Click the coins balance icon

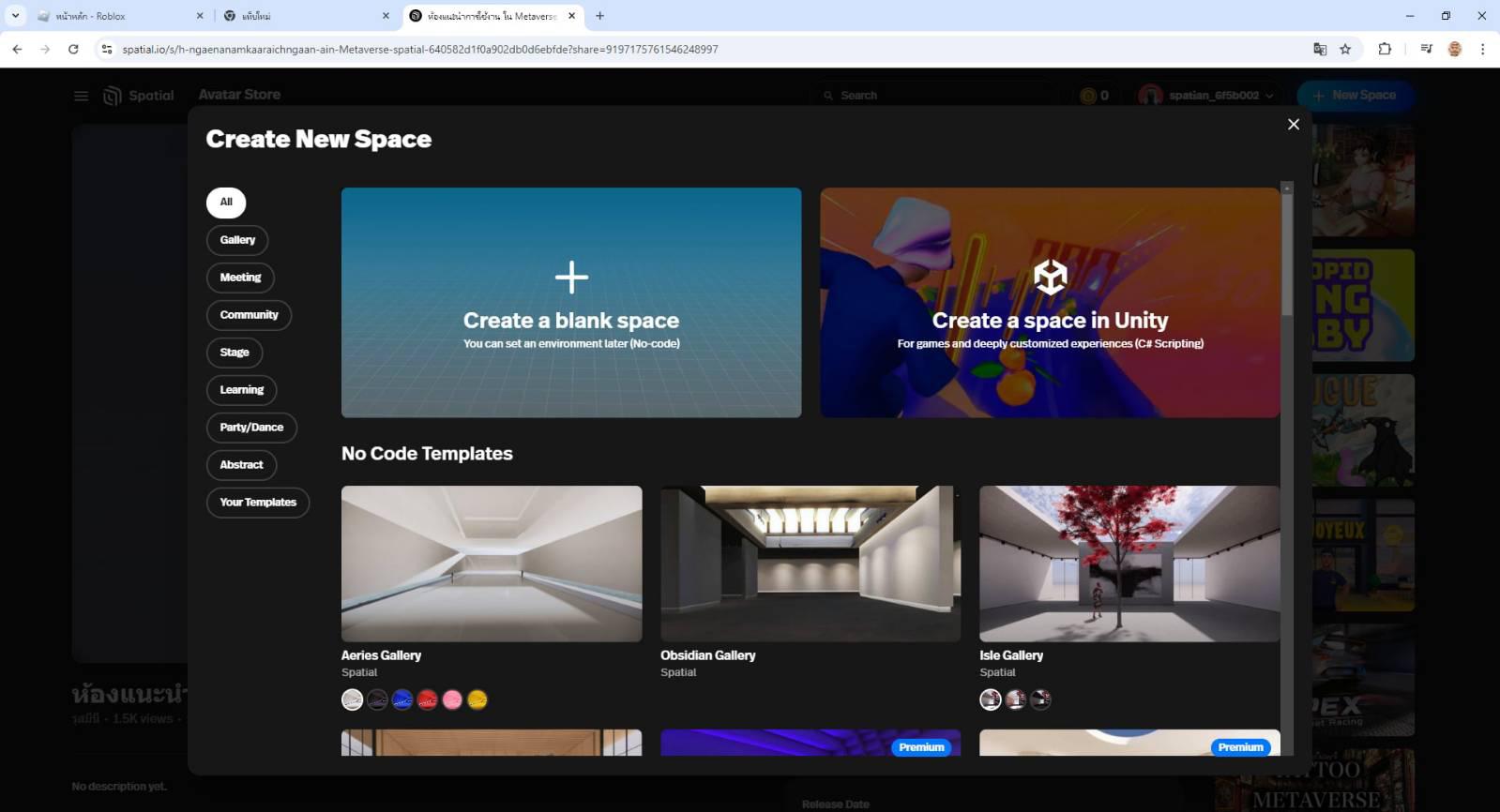point(1088,96)
